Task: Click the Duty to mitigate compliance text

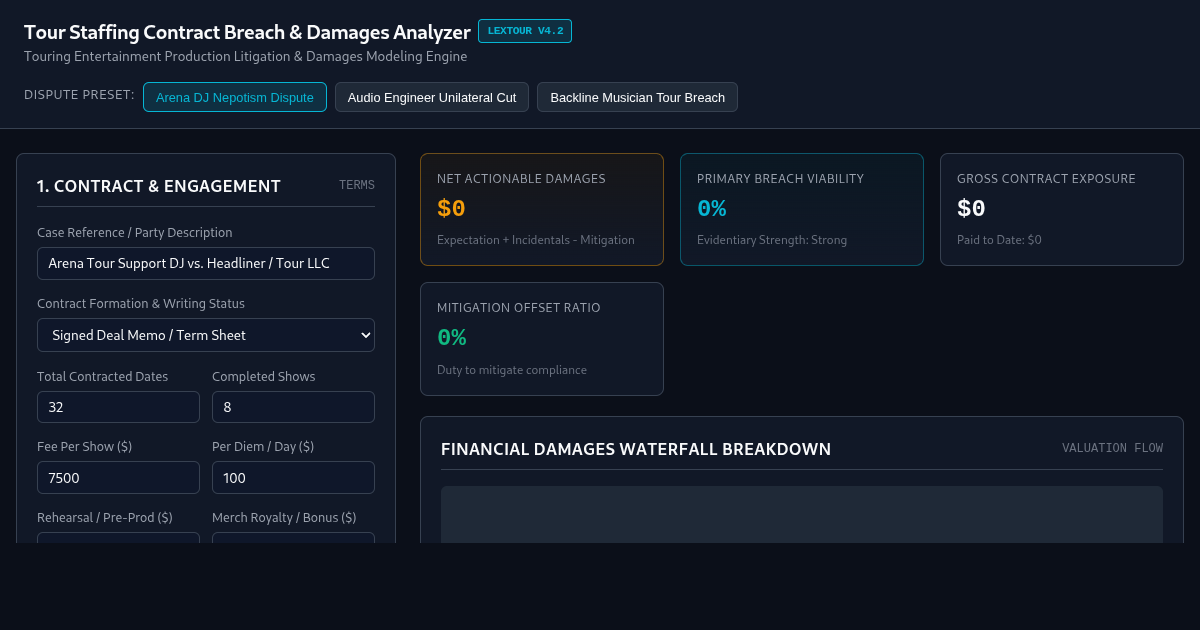Action: (512, 370)
